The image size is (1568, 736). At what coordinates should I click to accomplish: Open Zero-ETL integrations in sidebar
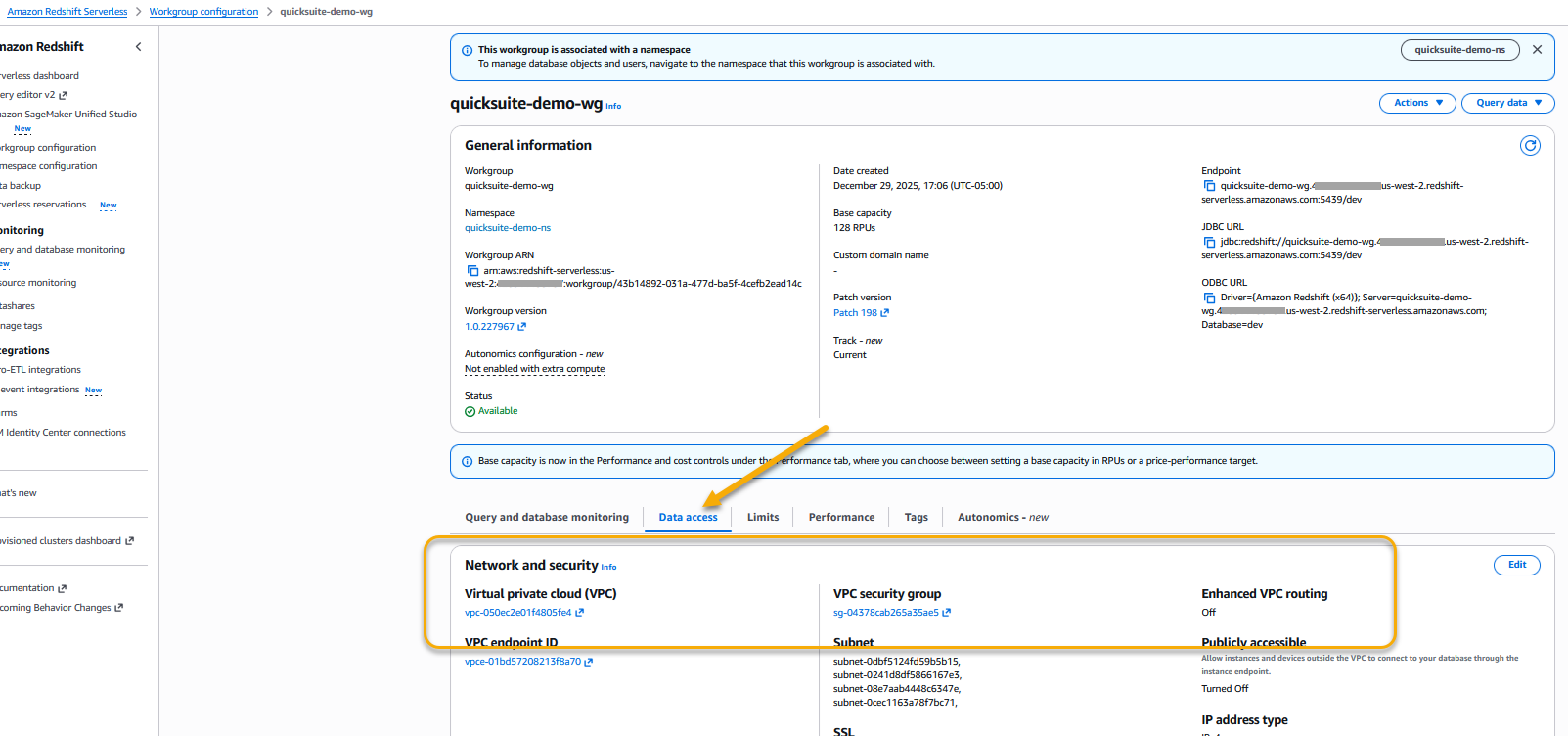pyautogui.click(x=41, y=370)
